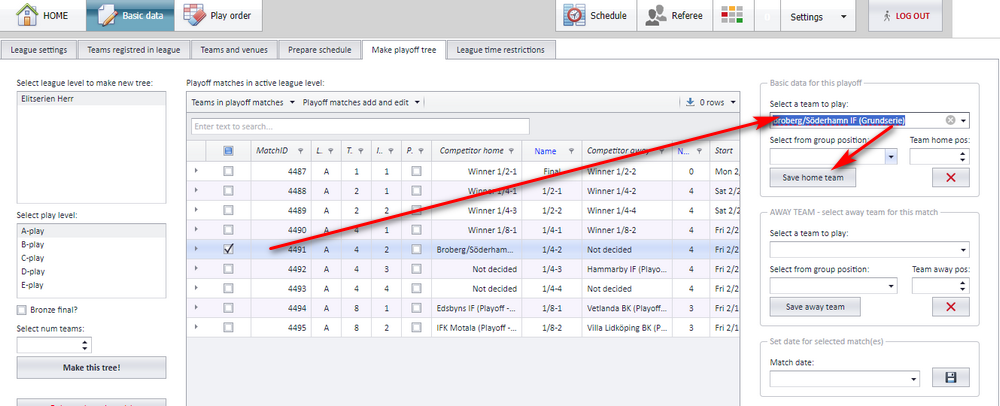The image size is (1000, 406).
Task: Click the colored grid icon button
Action: 732,16
